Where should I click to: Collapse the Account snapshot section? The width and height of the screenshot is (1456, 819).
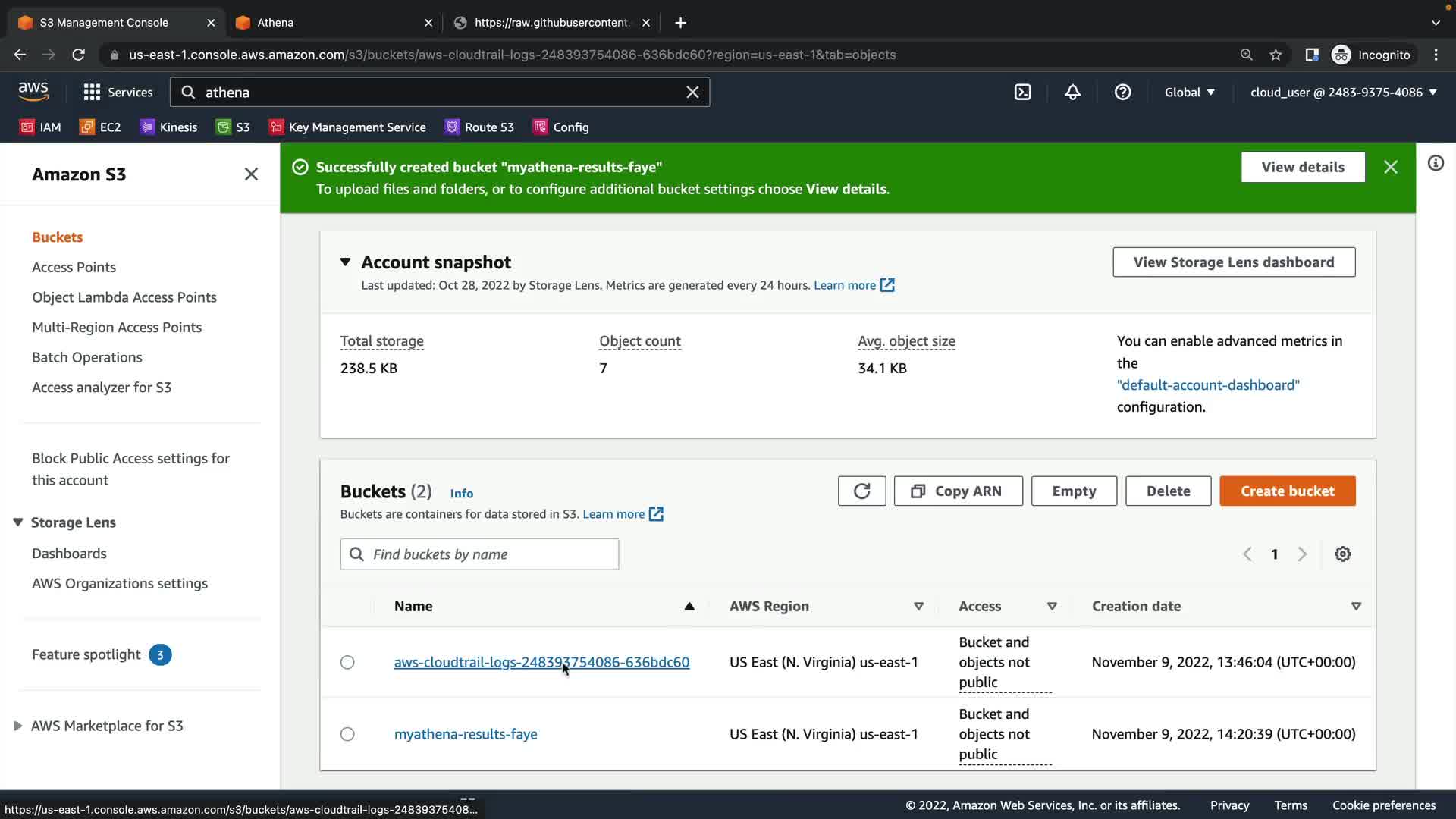[x=345, y=262]
